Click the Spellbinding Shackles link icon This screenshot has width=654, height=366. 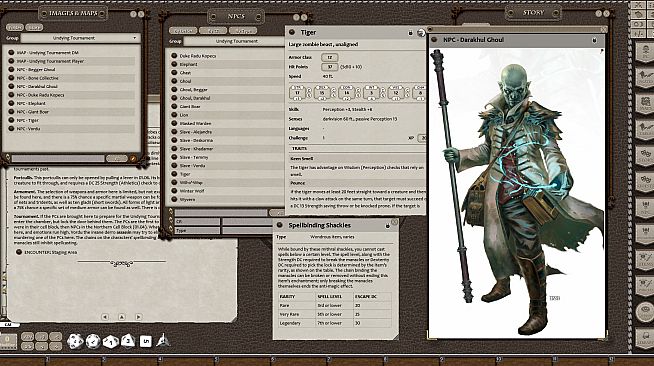279,225
